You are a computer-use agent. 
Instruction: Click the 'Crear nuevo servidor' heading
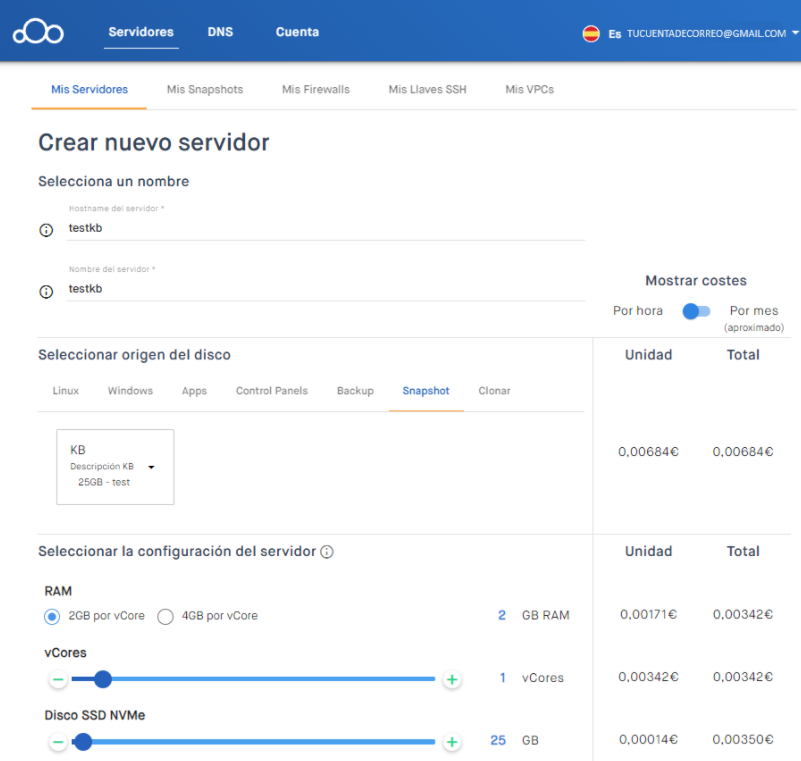(154, 142)
